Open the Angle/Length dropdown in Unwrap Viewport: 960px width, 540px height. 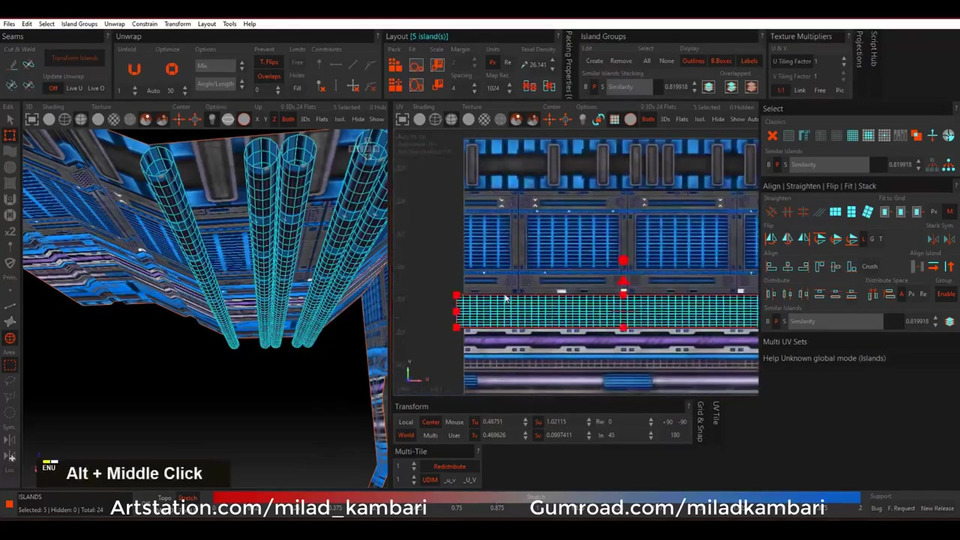pos(216,84)
